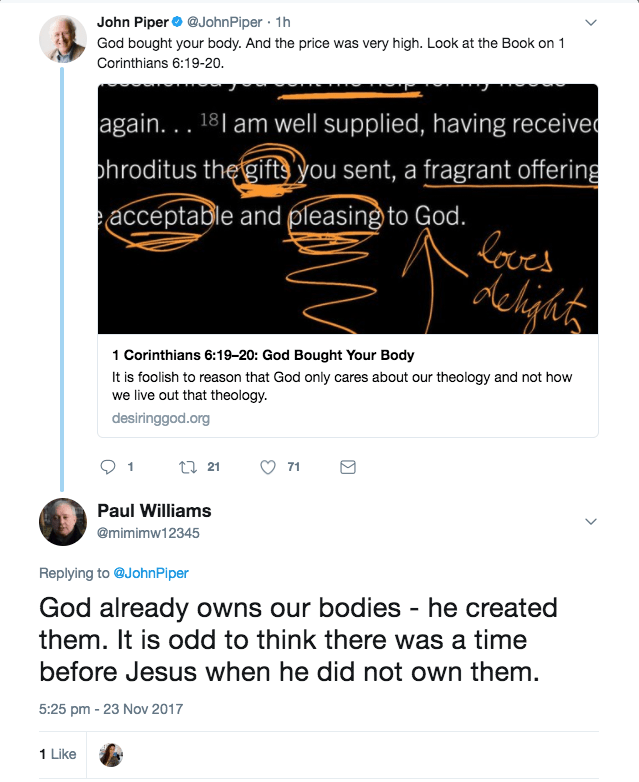
Task: Expand Paul Williams reply options chevron
Action: coord(590,521)
